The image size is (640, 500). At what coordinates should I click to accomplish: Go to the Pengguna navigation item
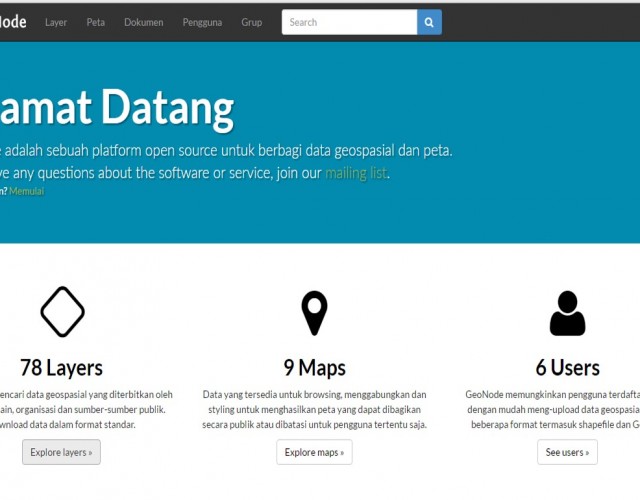coord(202,22)
